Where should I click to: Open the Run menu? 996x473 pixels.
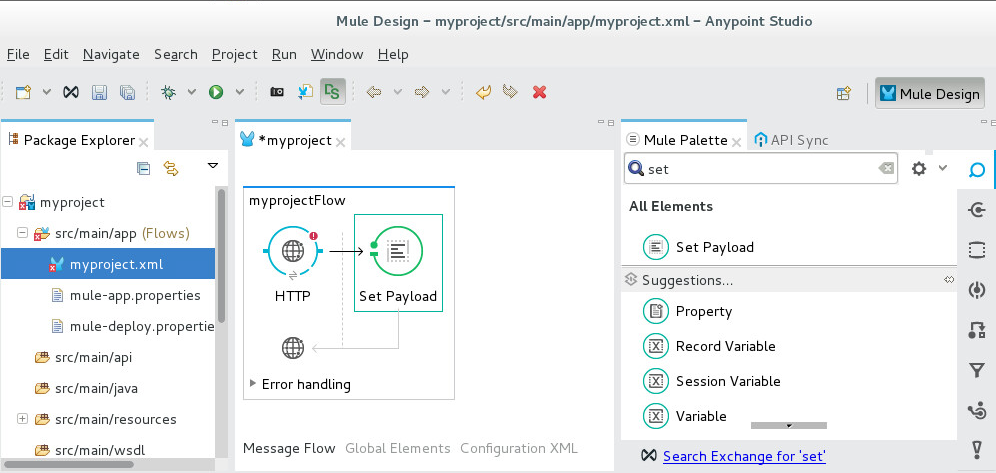[284, 55]
